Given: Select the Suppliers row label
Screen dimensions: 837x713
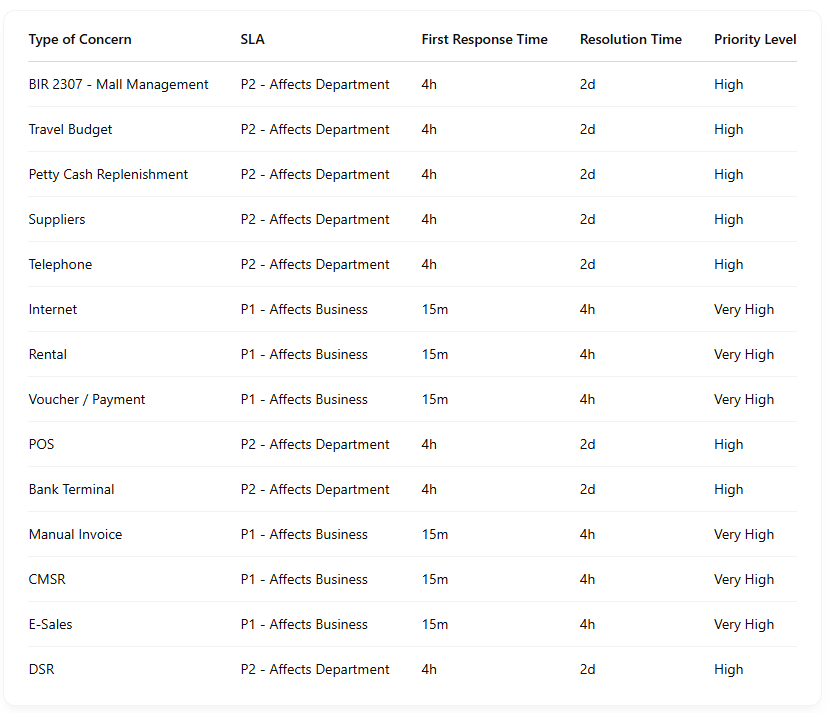Looking at the screenshot, I should click(x=57, y=220).
